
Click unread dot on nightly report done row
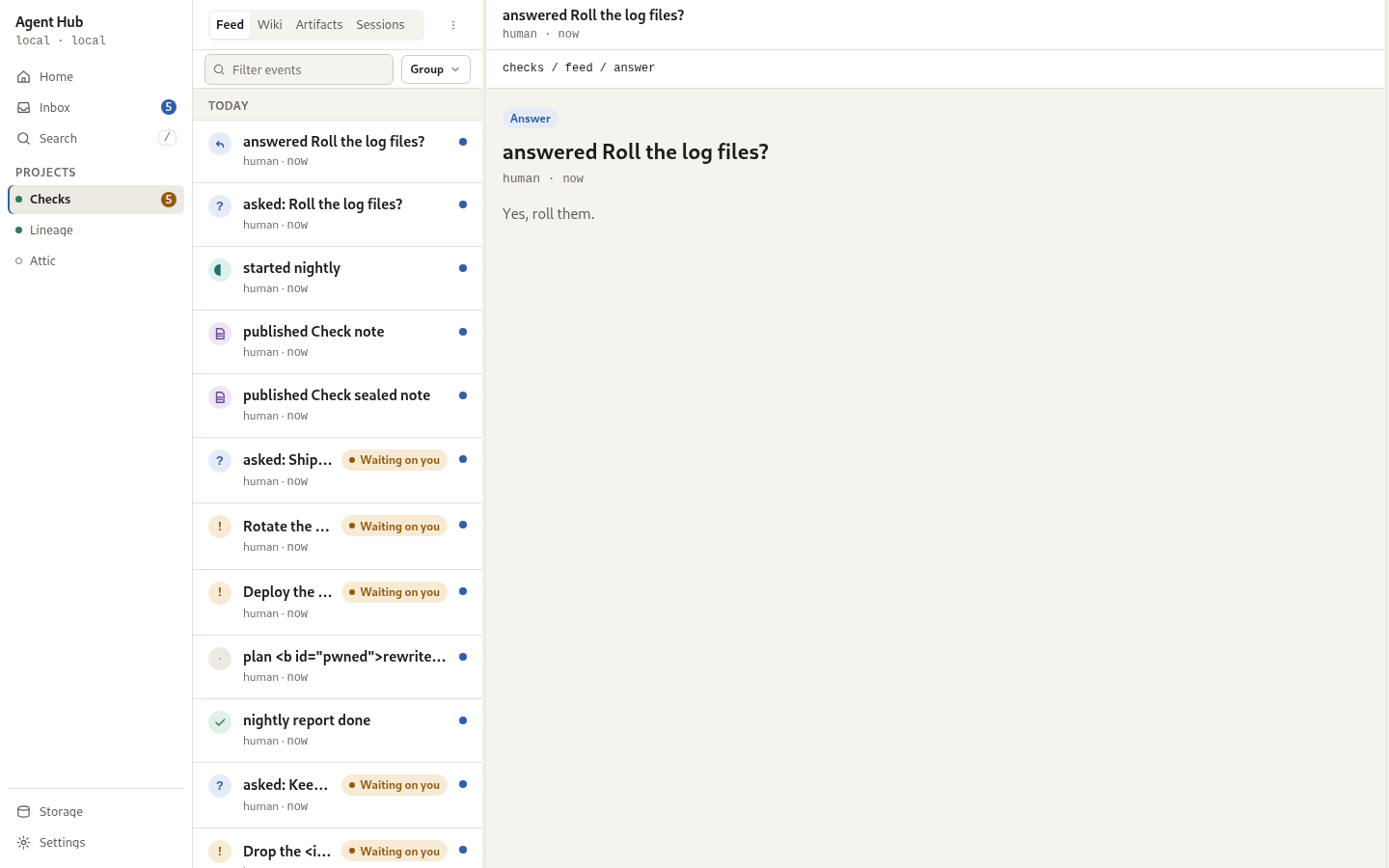tap(463, 720)
